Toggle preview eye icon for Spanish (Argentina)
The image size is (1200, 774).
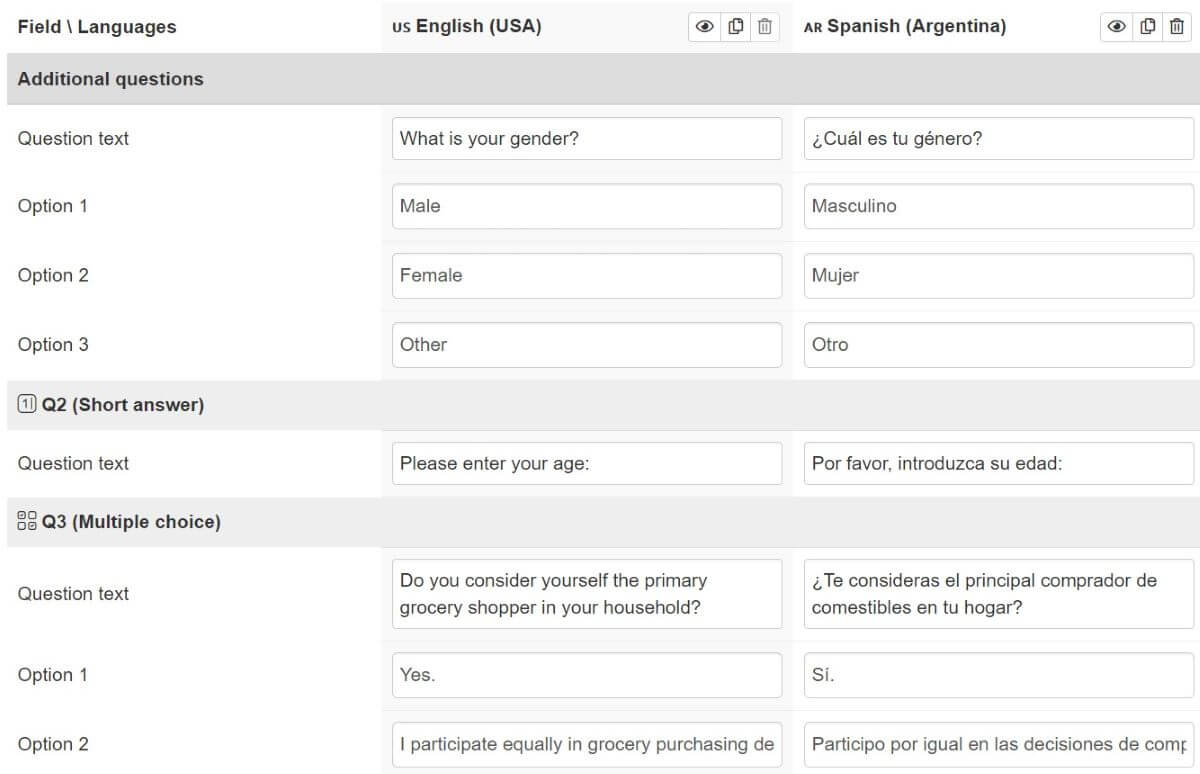click(x=1117, y=27)
